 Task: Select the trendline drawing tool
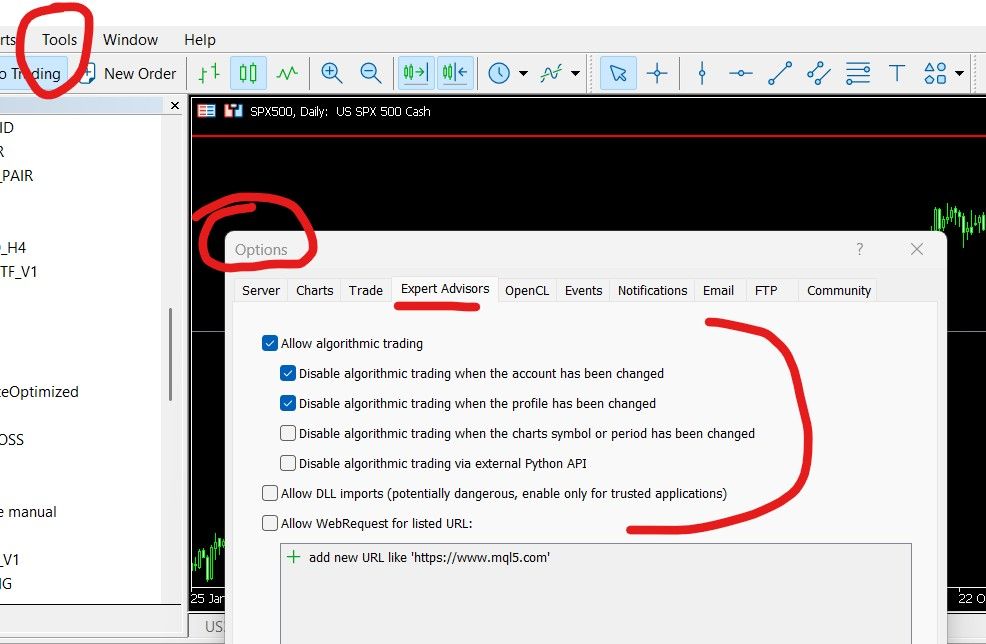(780, 74)
